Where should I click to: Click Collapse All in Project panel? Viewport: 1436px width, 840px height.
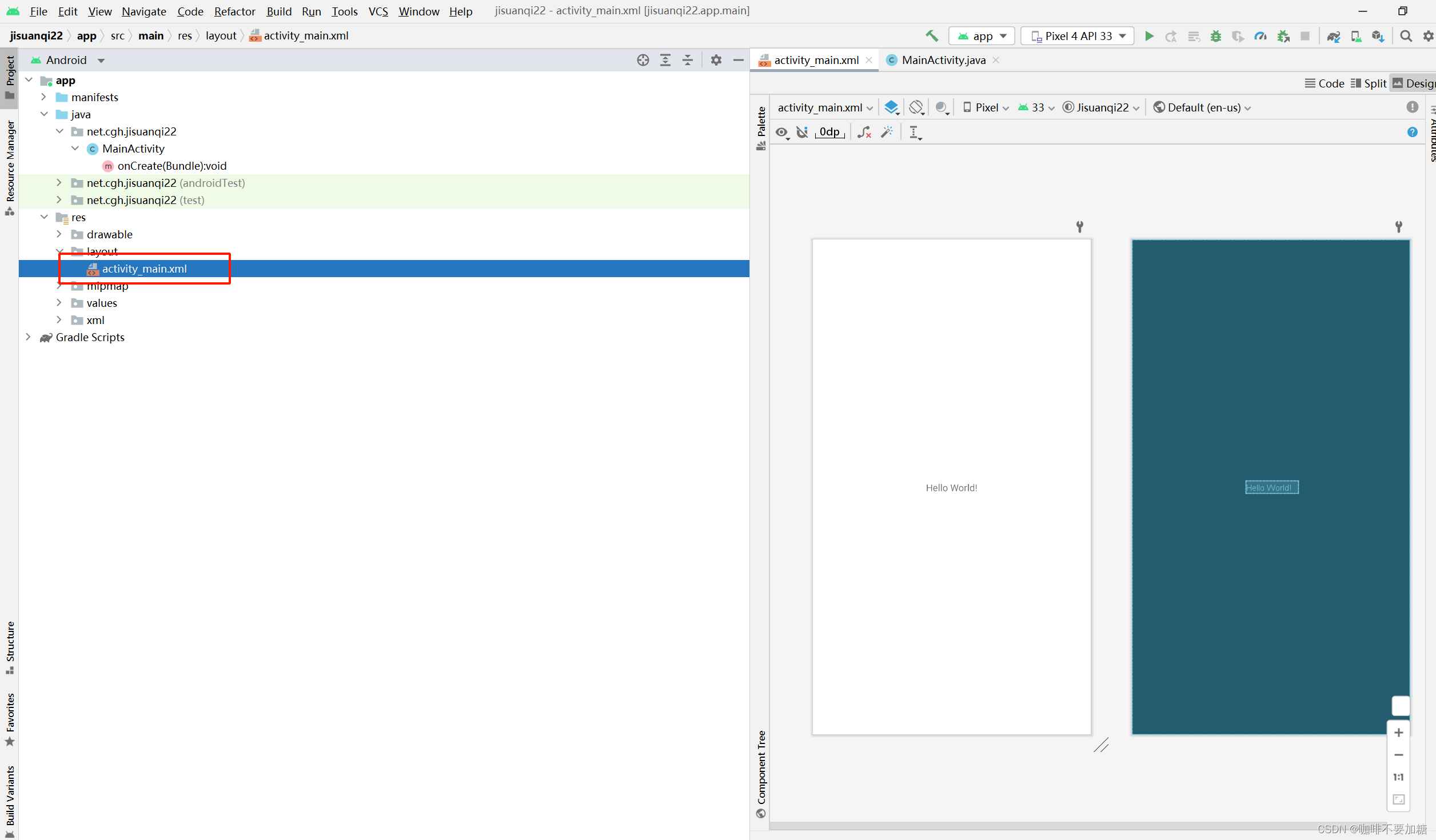tap(688, 60)
